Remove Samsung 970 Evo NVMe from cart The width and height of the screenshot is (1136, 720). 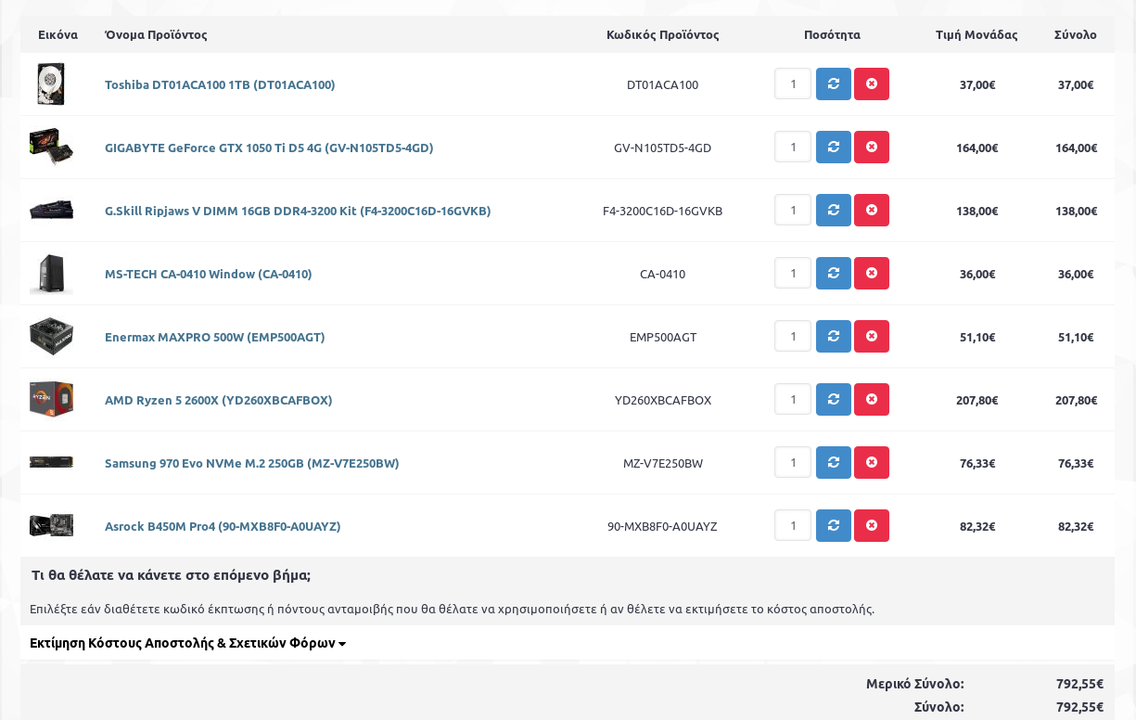(x=872, y=462)
